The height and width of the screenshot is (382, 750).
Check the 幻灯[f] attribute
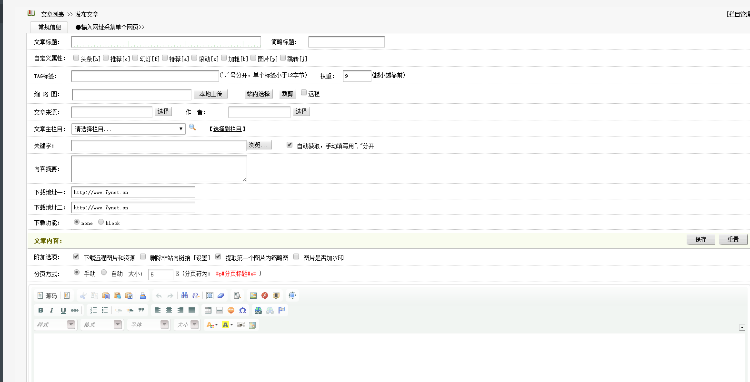135,58
